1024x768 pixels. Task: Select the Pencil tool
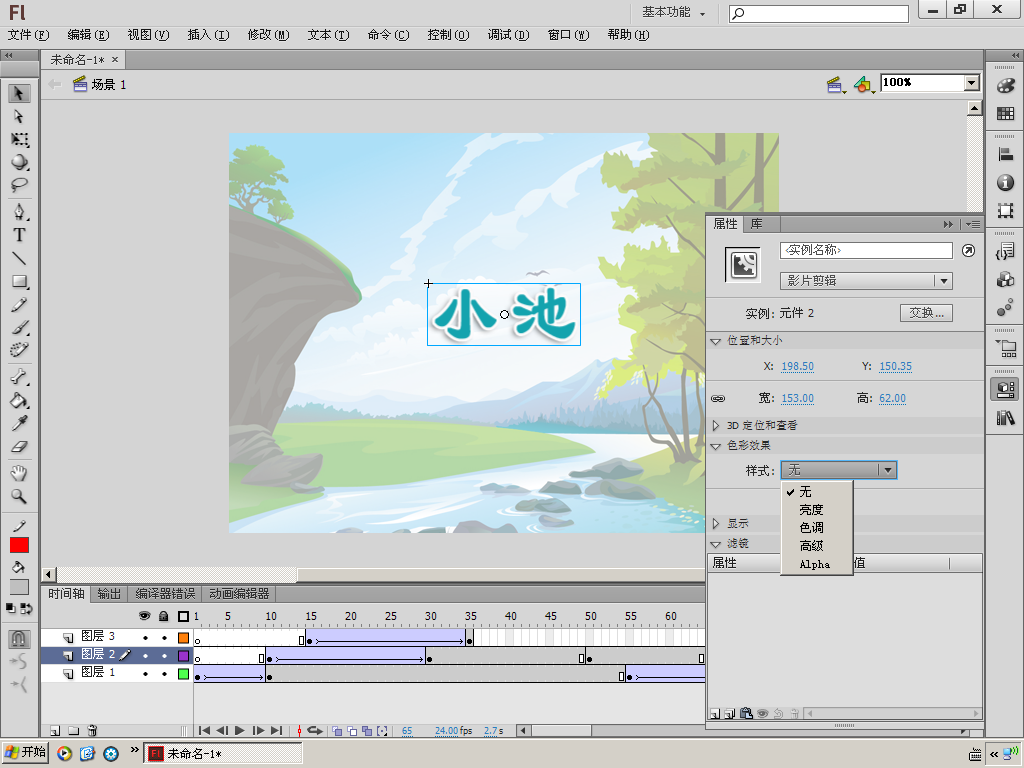point(19,304)
